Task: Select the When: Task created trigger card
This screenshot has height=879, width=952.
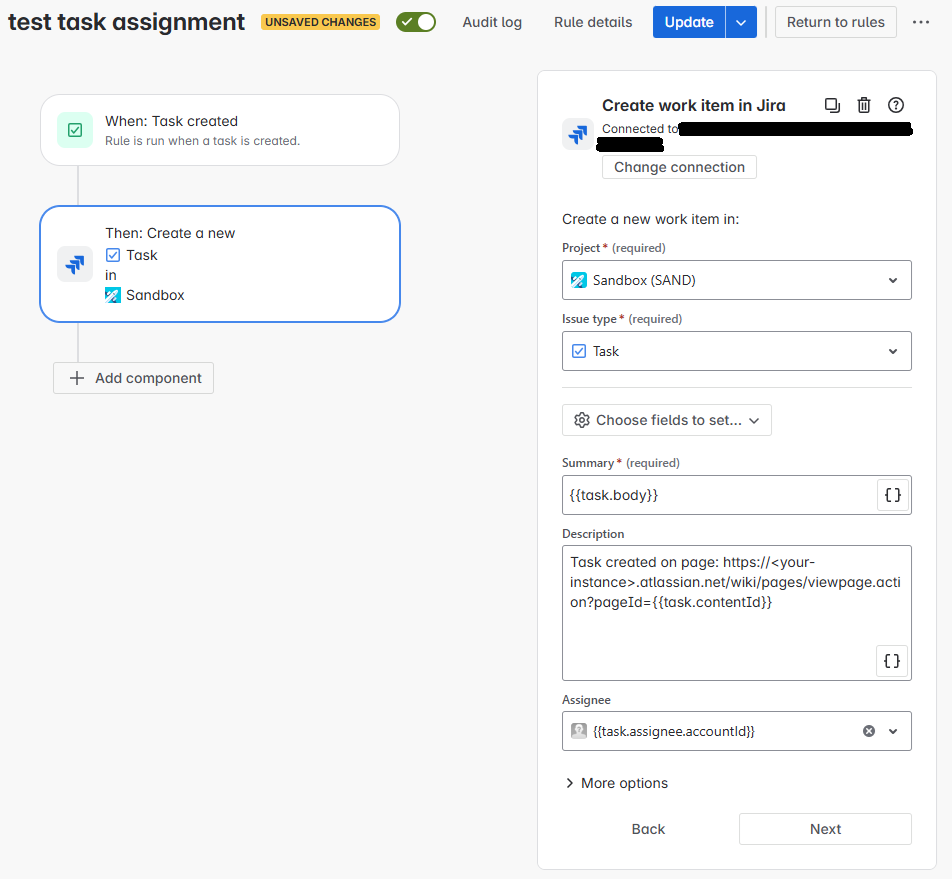Action: point(220,130)
